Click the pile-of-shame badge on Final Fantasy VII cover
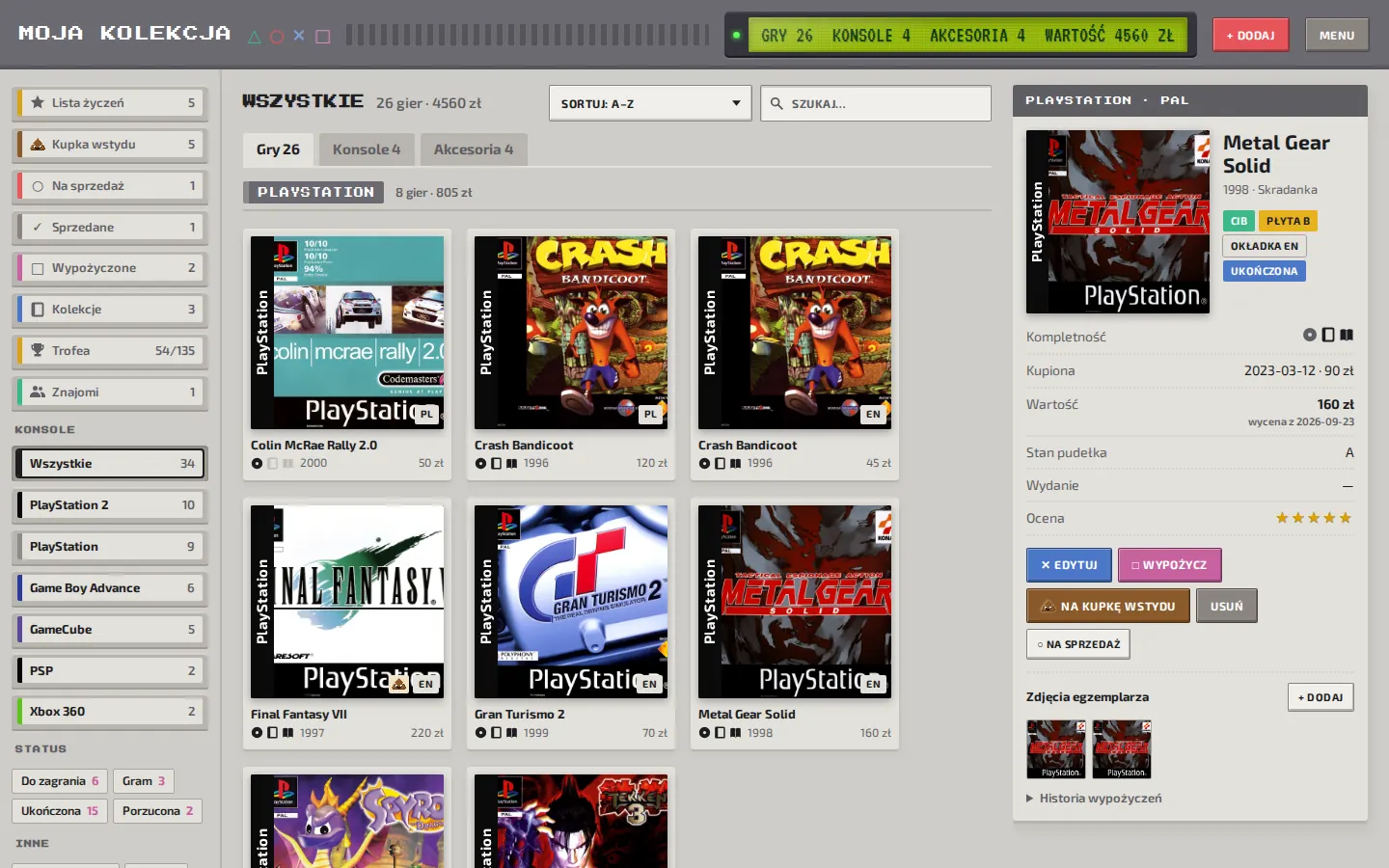The height and width of the screenshot is (868, 1389). point(399,683)
